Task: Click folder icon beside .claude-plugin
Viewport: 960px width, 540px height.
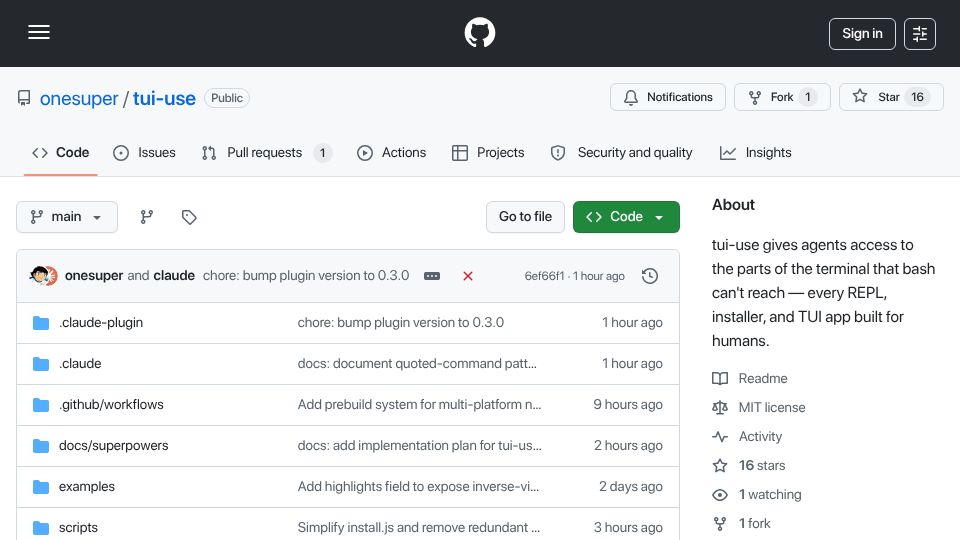Action: click(x=40, y=323)
